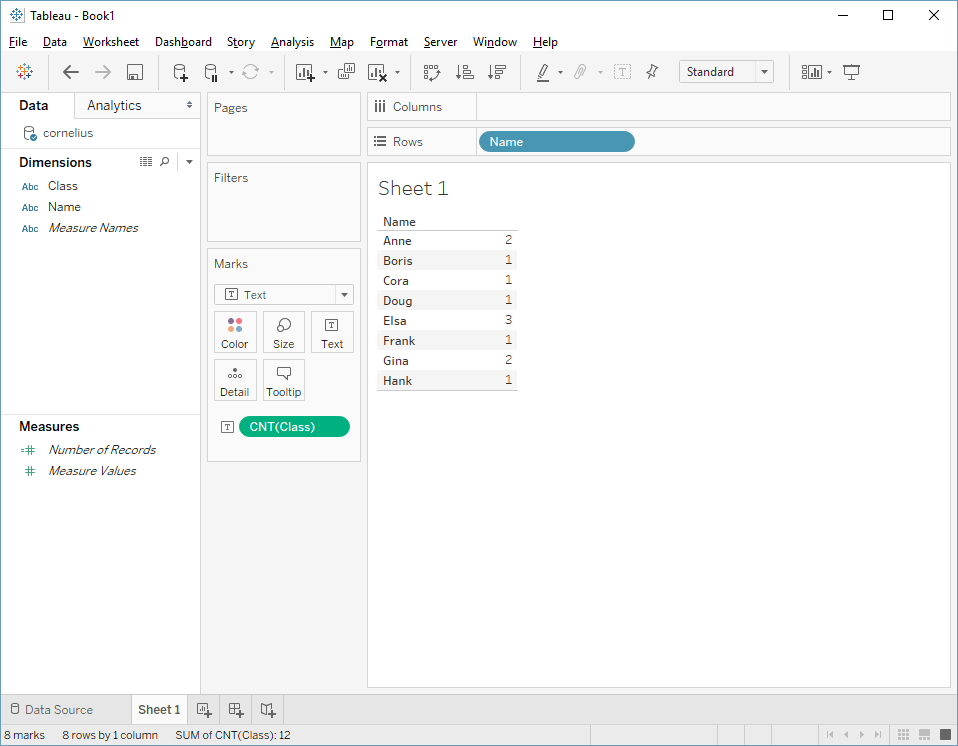Open the highlight dropdown arrow
The height and width of the screenshot is (746, 958).
[560, 72]
